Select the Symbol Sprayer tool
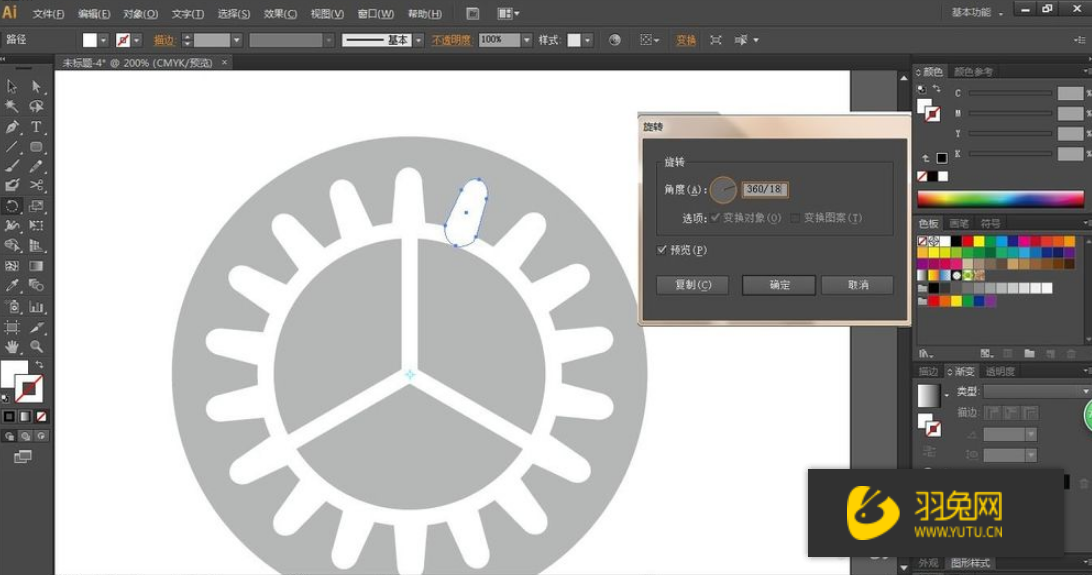Screen dimensions: 1092x575 click(x=12, y=306)
